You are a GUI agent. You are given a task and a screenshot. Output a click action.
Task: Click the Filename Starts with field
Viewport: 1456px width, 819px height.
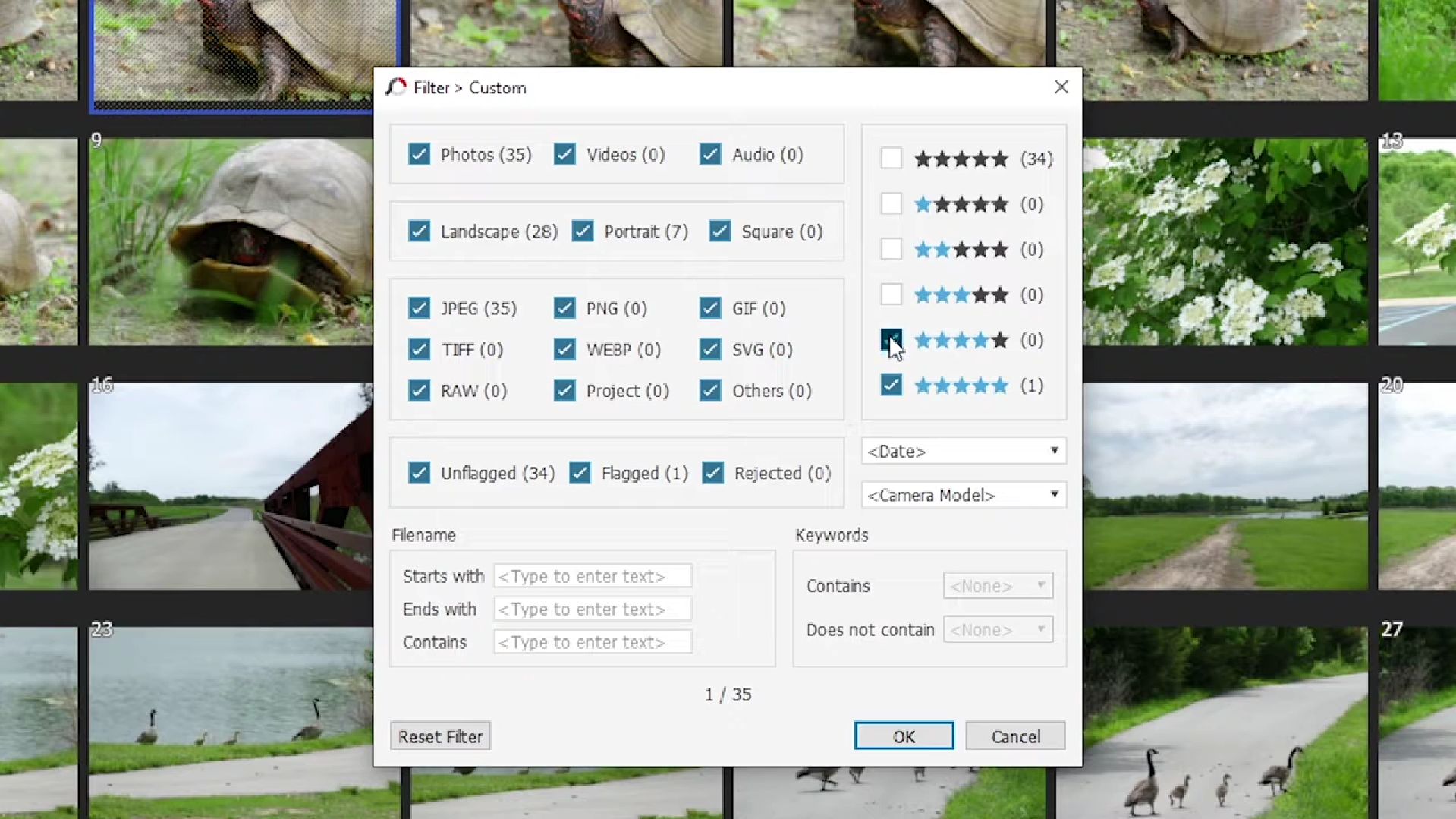(x=593, y=576)
